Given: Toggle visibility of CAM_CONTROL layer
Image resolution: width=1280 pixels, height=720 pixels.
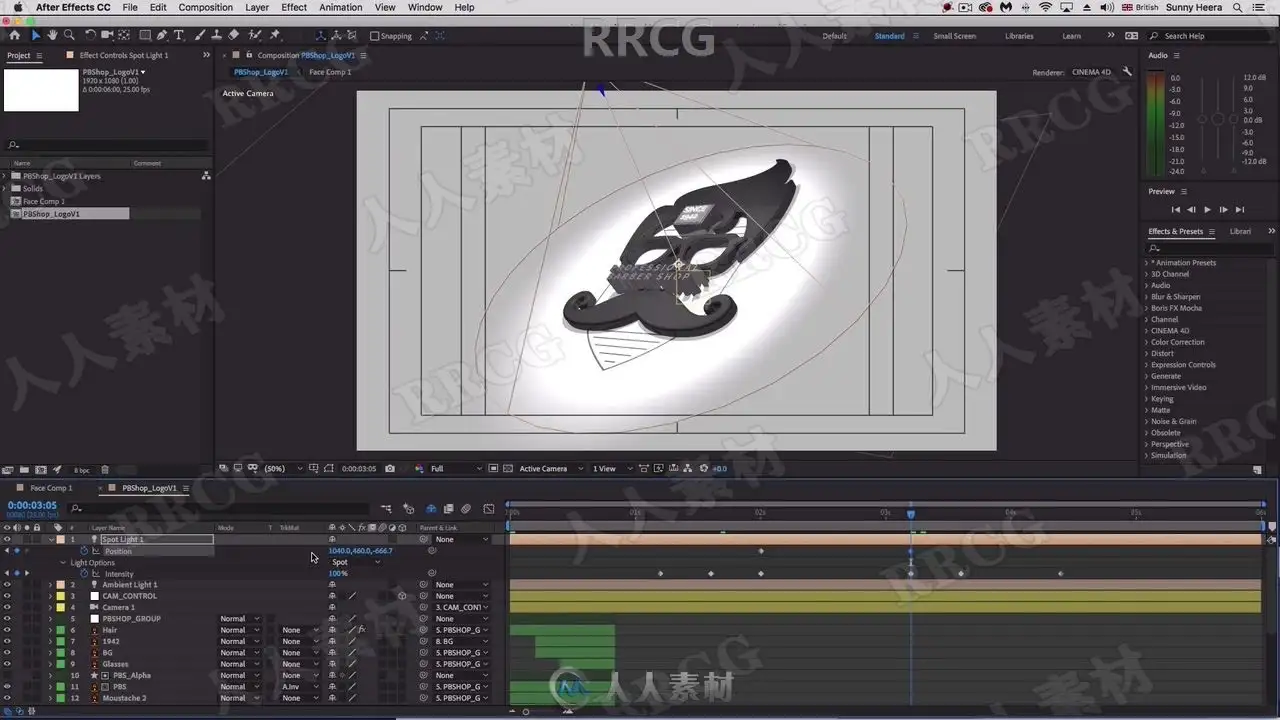Looking at the screenshot, I should [x=7, y=596].
